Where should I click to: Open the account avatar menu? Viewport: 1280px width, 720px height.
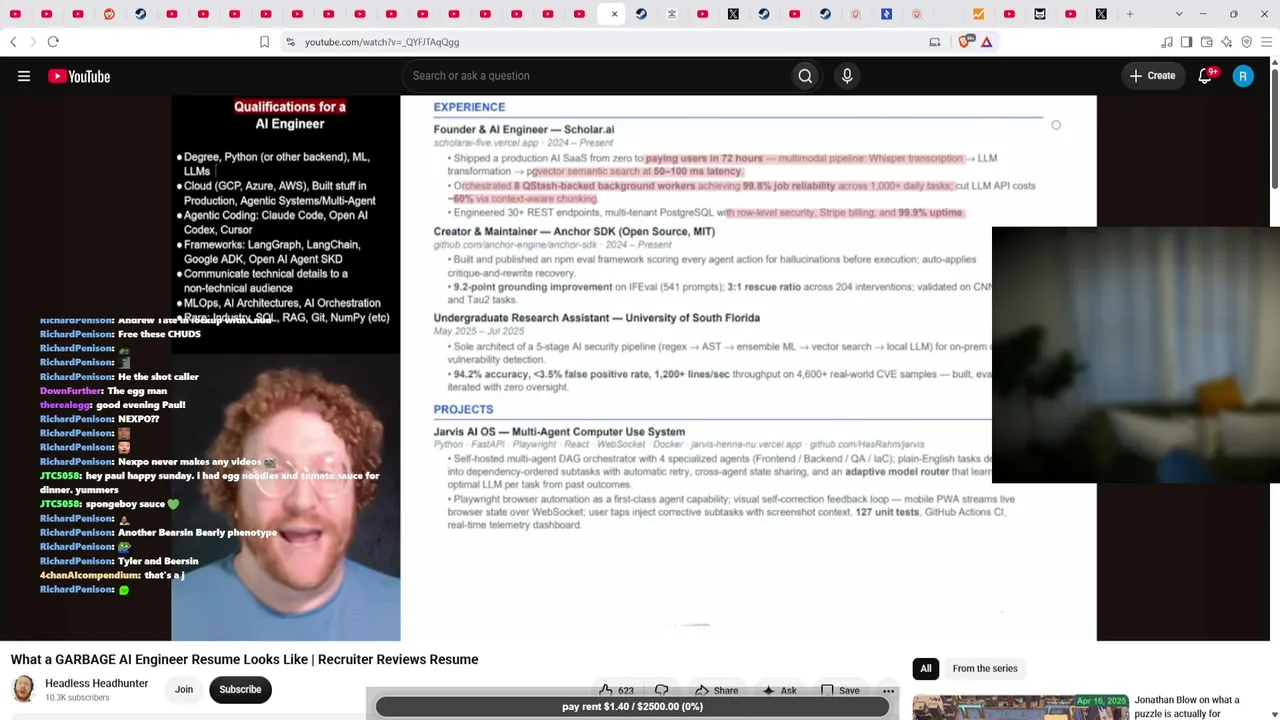tap(1243, 76)
